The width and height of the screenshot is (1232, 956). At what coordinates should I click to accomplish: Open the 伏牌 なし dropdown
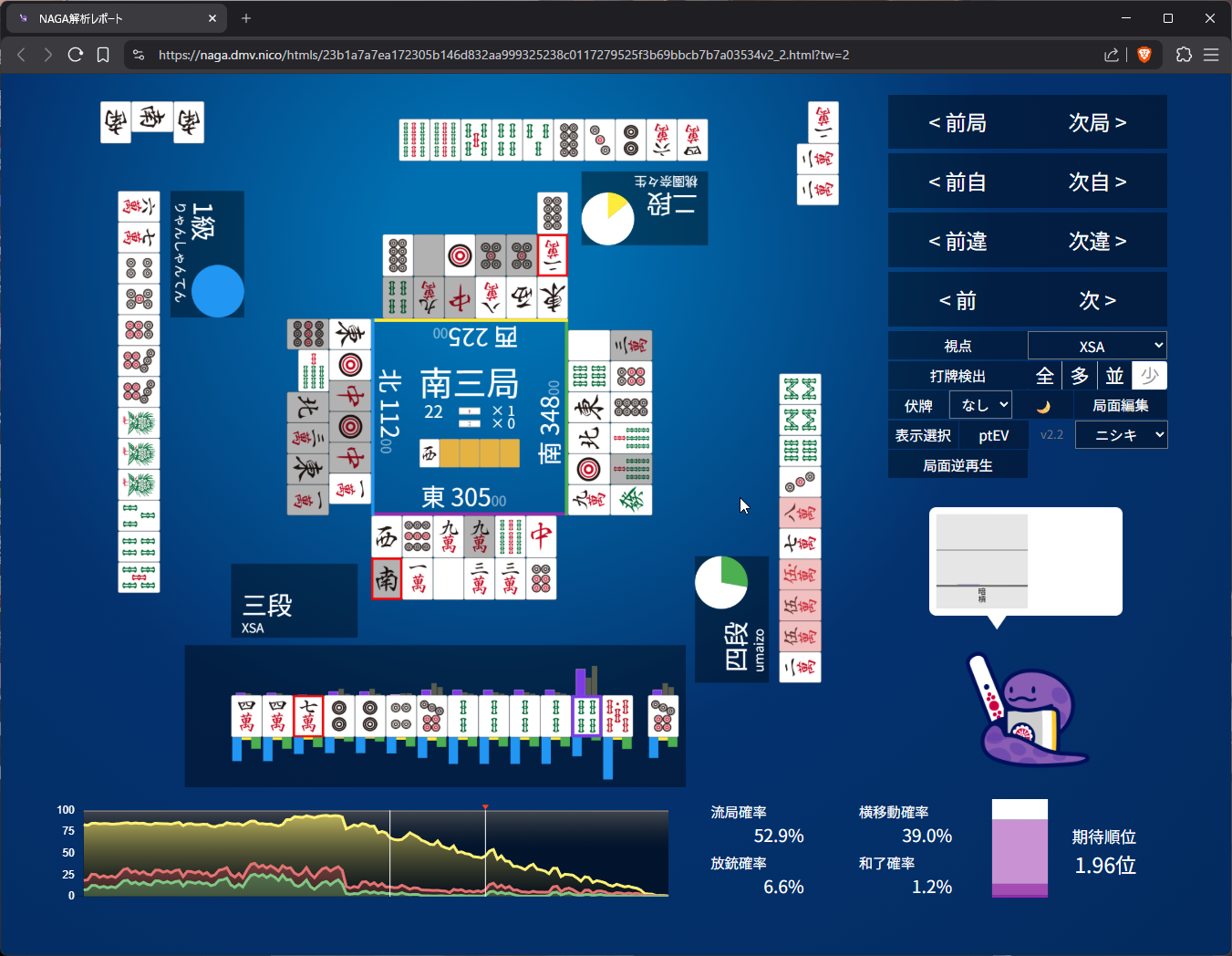coord(981,405)
